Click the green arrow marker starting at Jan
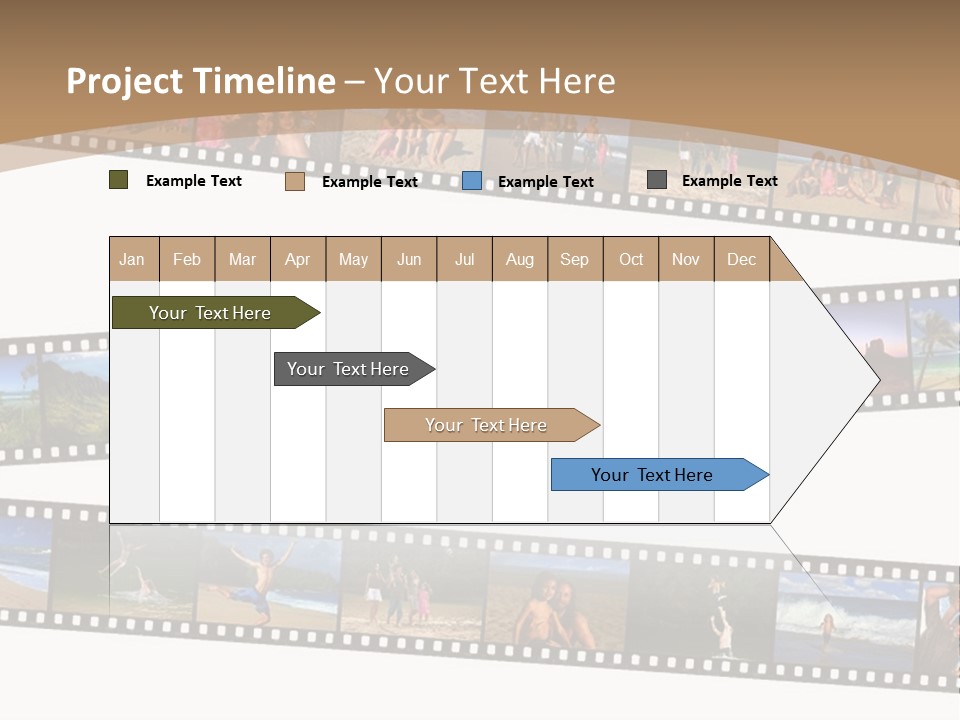 point(210,312)
